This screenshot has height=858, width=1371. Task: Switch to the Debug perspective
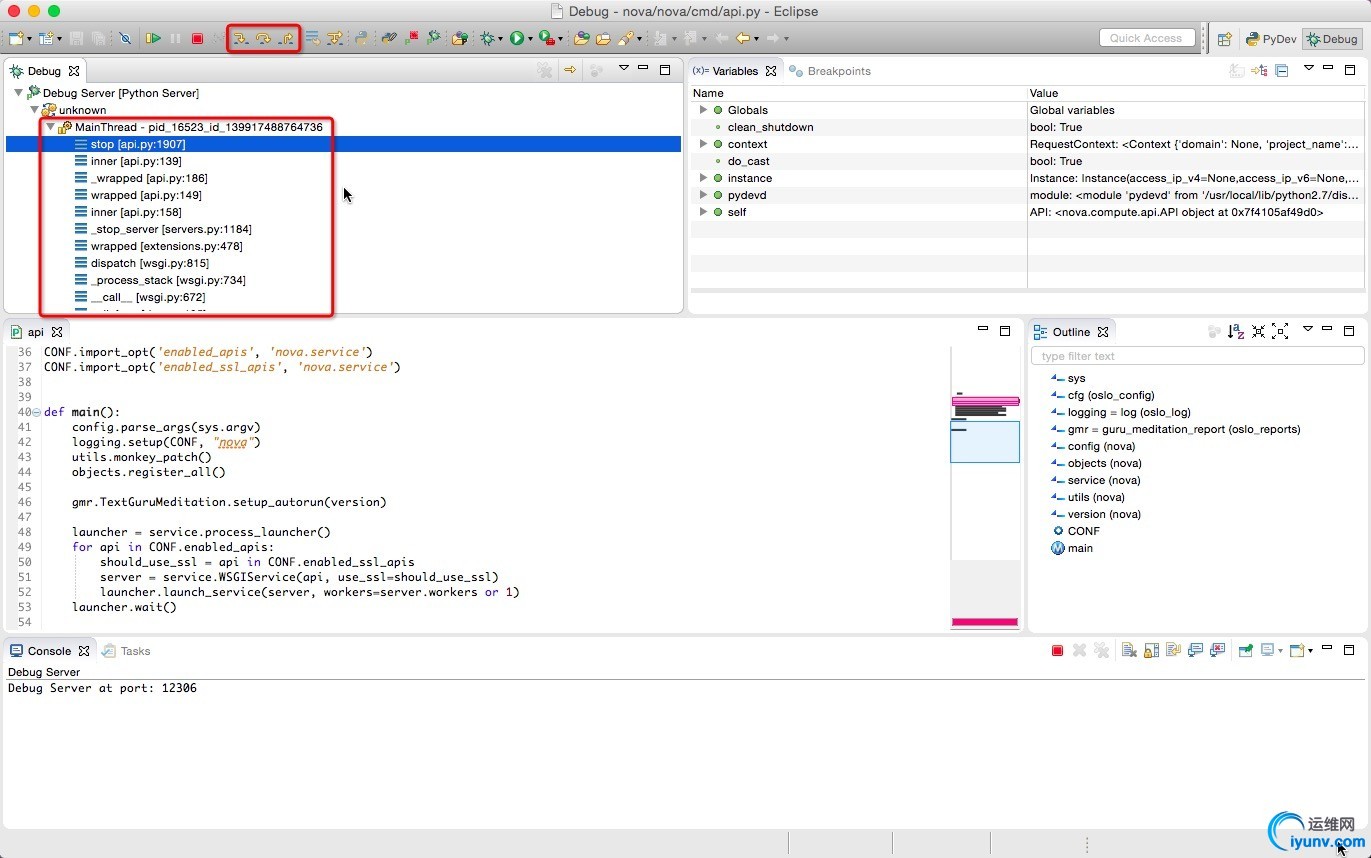pos(1332,39)
